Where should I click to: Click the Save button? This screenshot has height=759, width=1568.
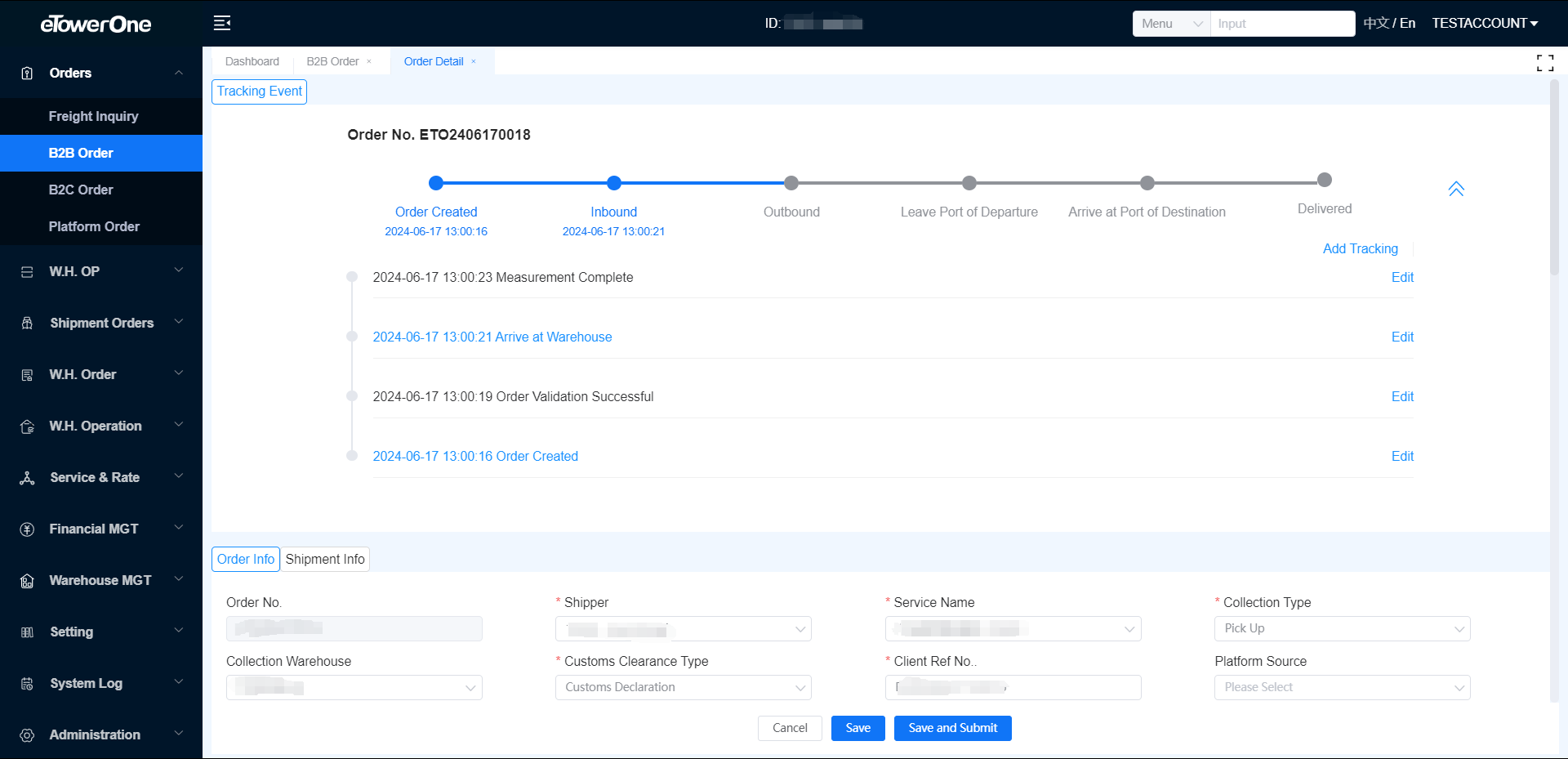click(x=857, y=728)
